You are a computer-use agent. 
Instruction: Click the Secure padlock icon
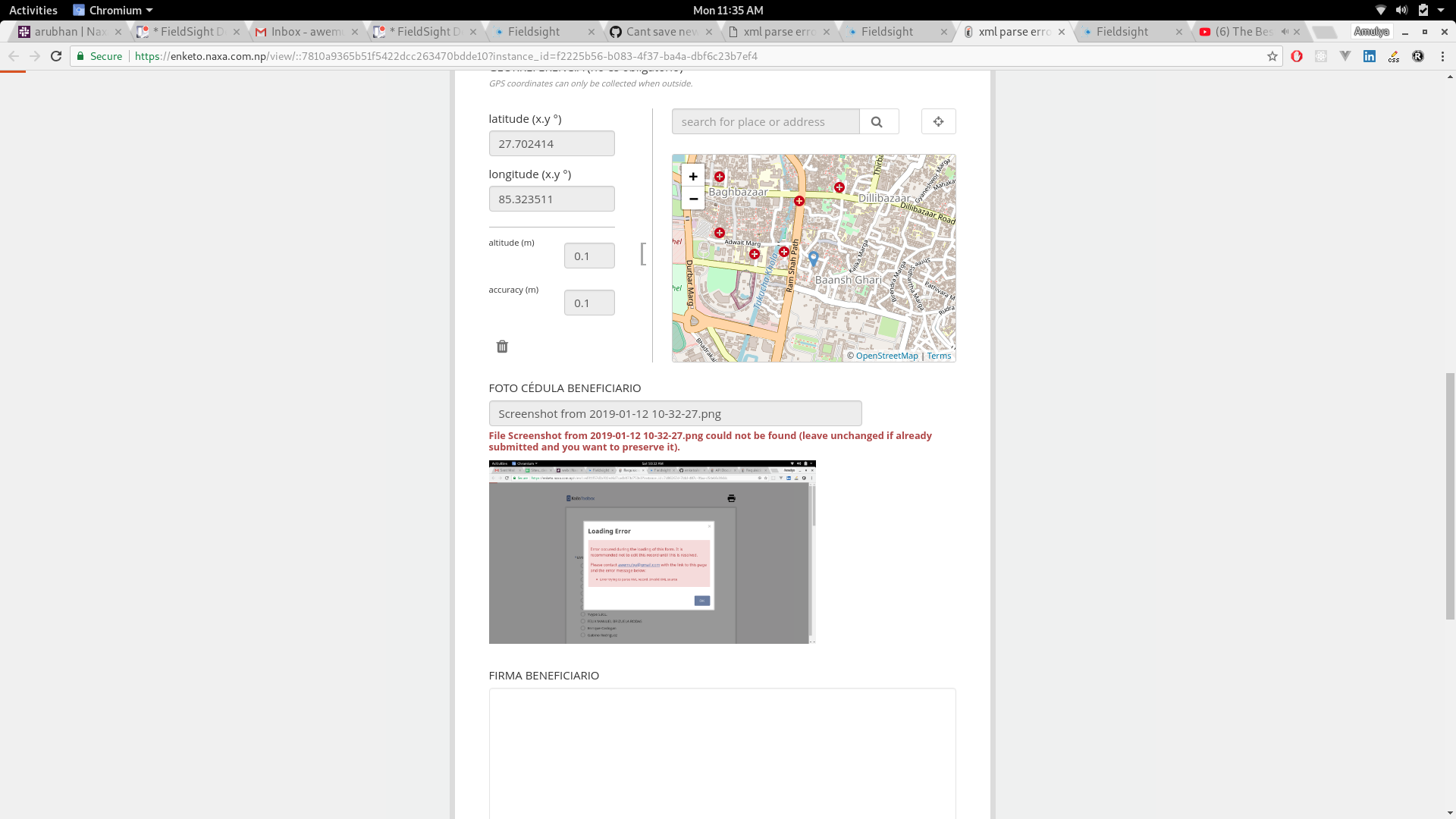[x=80, y=56]
